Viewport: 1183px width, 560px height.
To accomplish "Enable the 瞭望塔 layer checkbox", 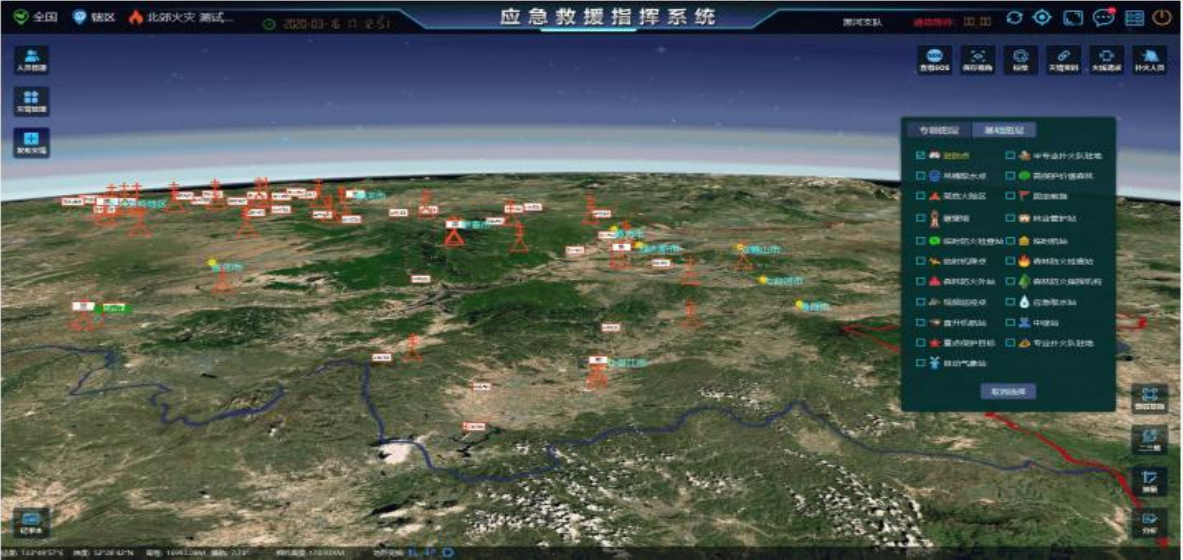I will 920,217.
